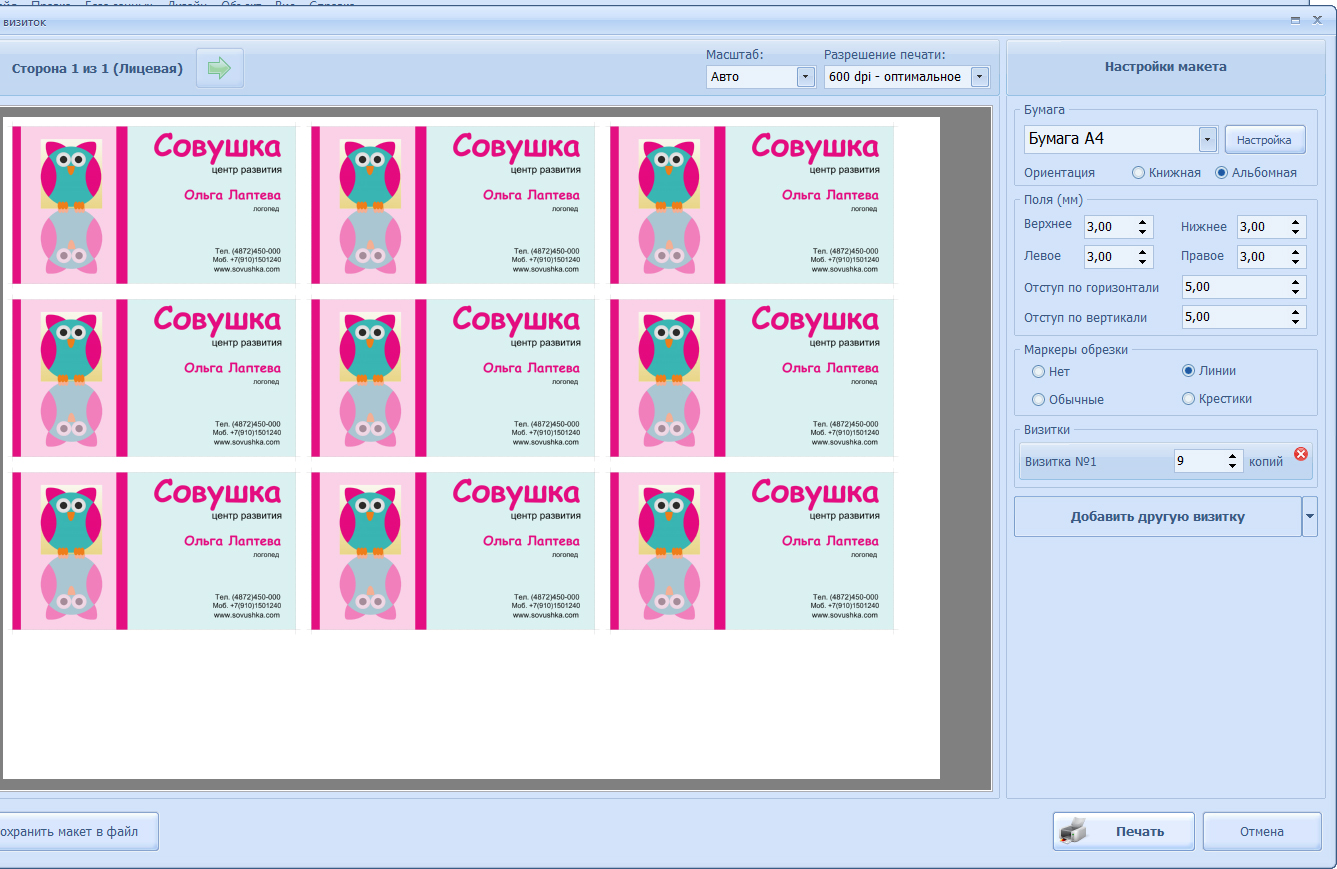This screenshot has width=1337, height=869.
Task: Expand arrow next to Добавить другую визитку
Action: (1310, 517)
